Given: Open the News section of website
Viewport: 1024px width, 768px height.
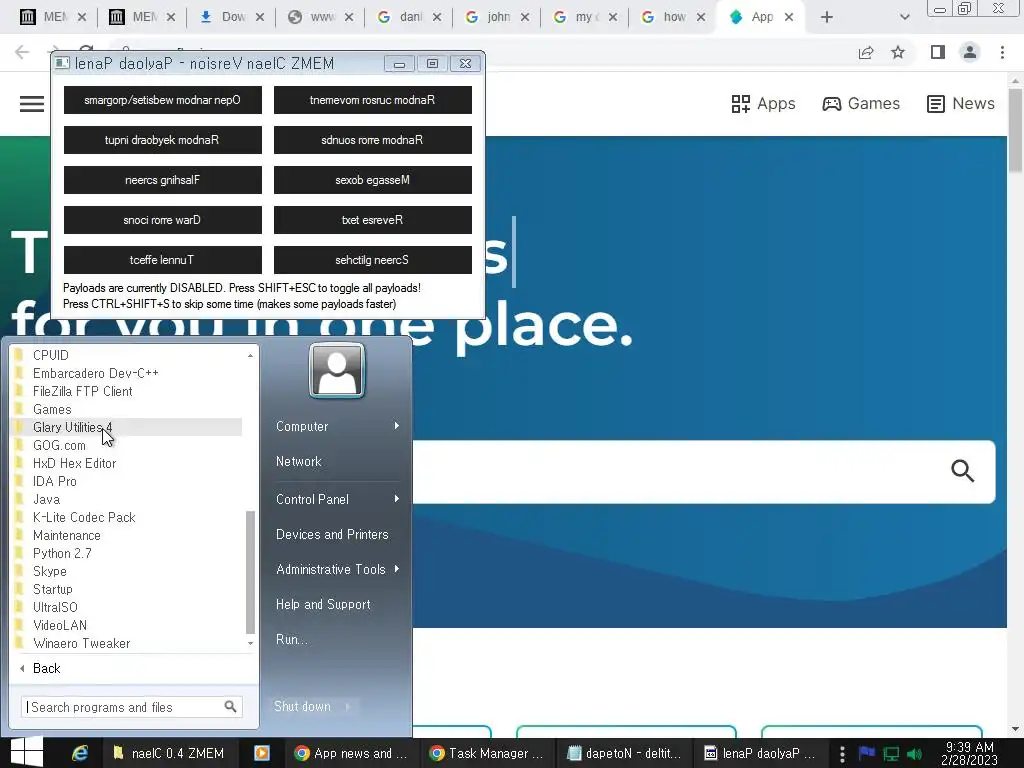Looking at the screenshot, I should point(961,104).
